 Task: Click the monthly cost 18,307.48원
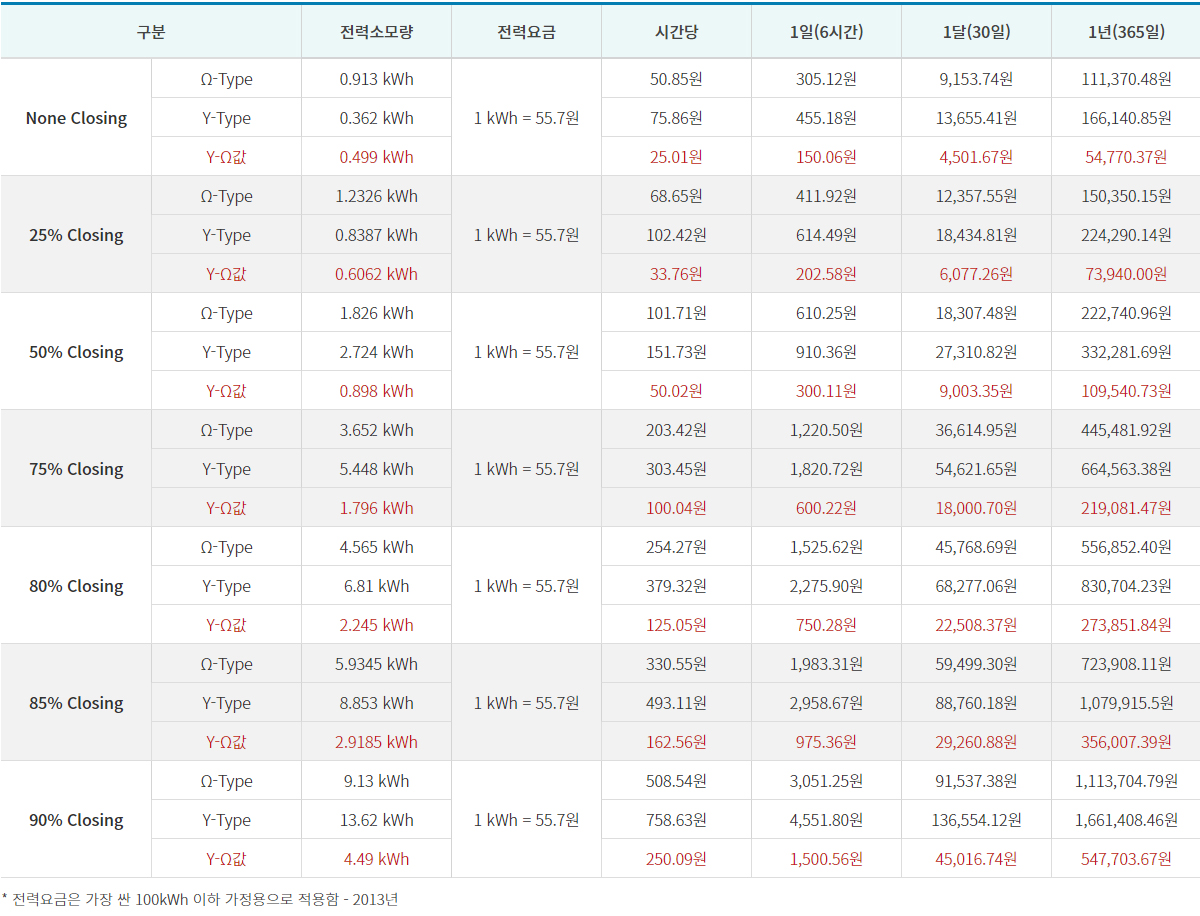coord(976,313)
